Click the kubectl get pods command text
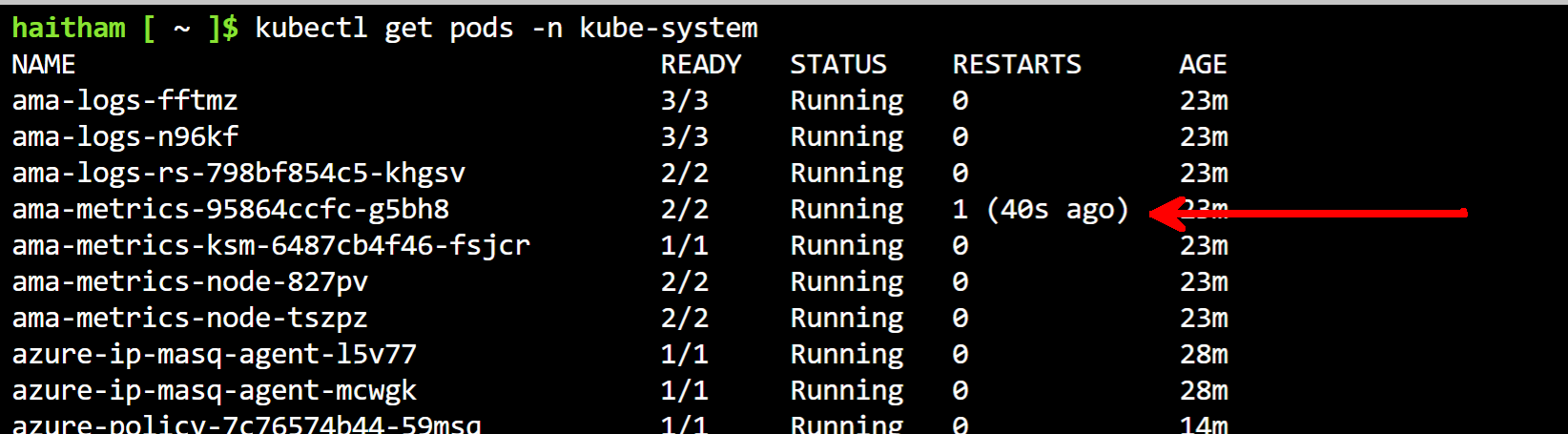The width and height of the screenshot is (1568, 434). coord(505,29)
